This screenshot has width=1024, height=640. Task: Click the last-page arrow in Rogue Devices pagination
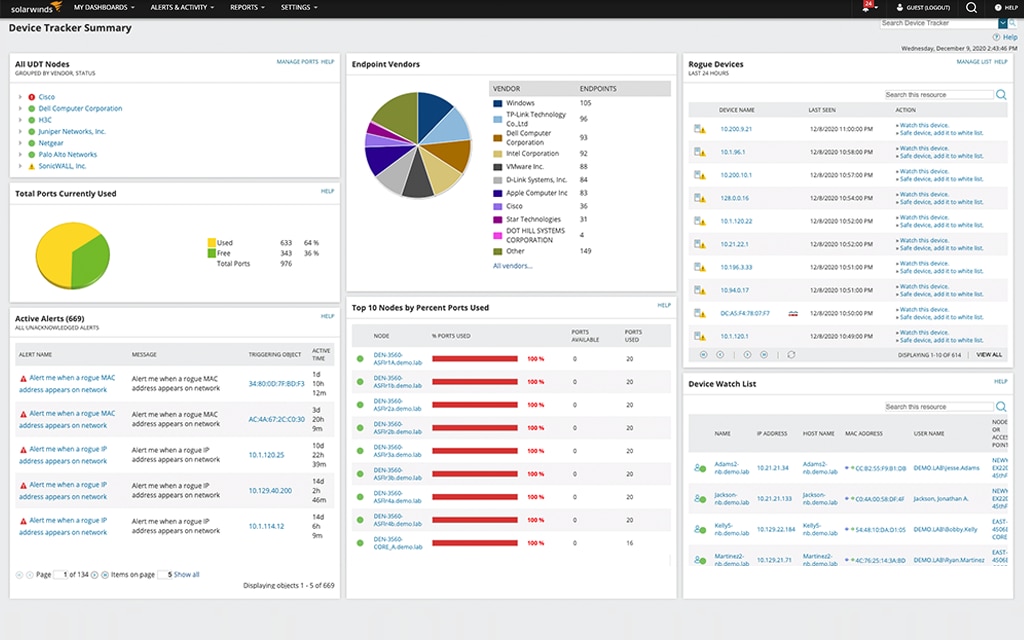(762, 353)
